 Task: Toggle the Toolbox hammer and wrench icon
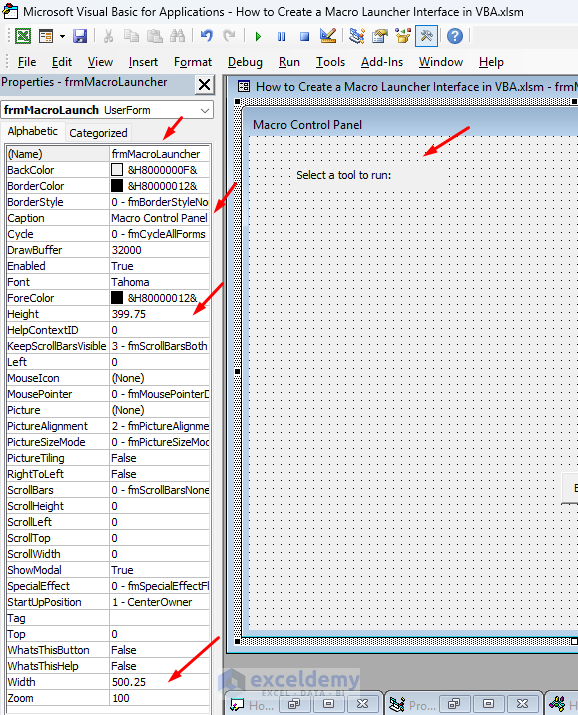[427, 36]
